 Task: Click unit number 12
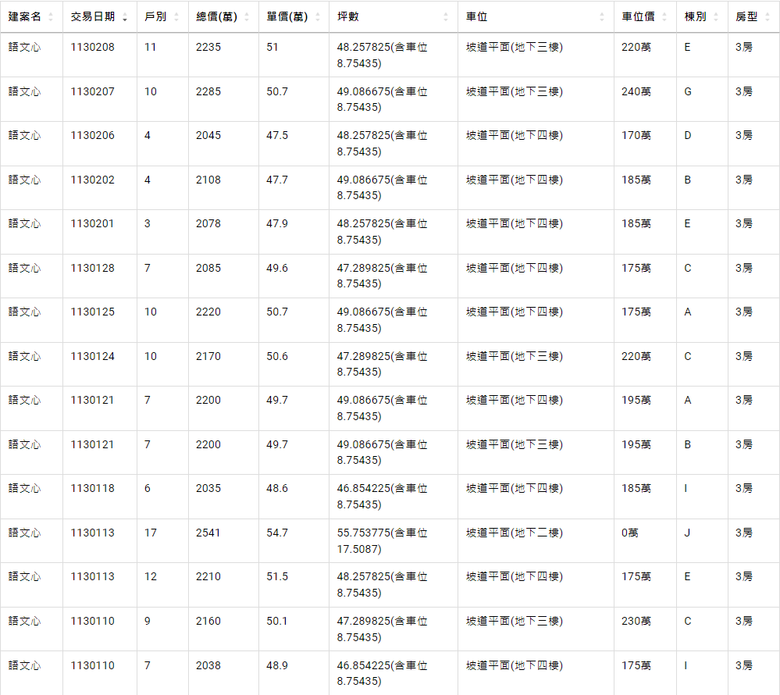(151, 577)
